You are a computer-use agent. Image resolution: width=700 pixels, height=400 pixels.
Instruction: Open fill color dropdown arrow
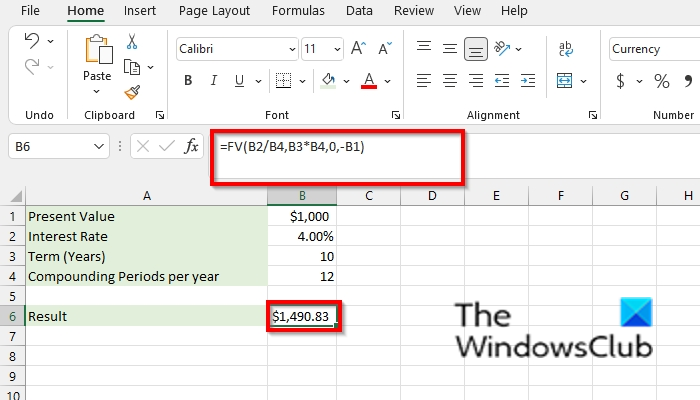pyautogui.click(x=346, y=81)
